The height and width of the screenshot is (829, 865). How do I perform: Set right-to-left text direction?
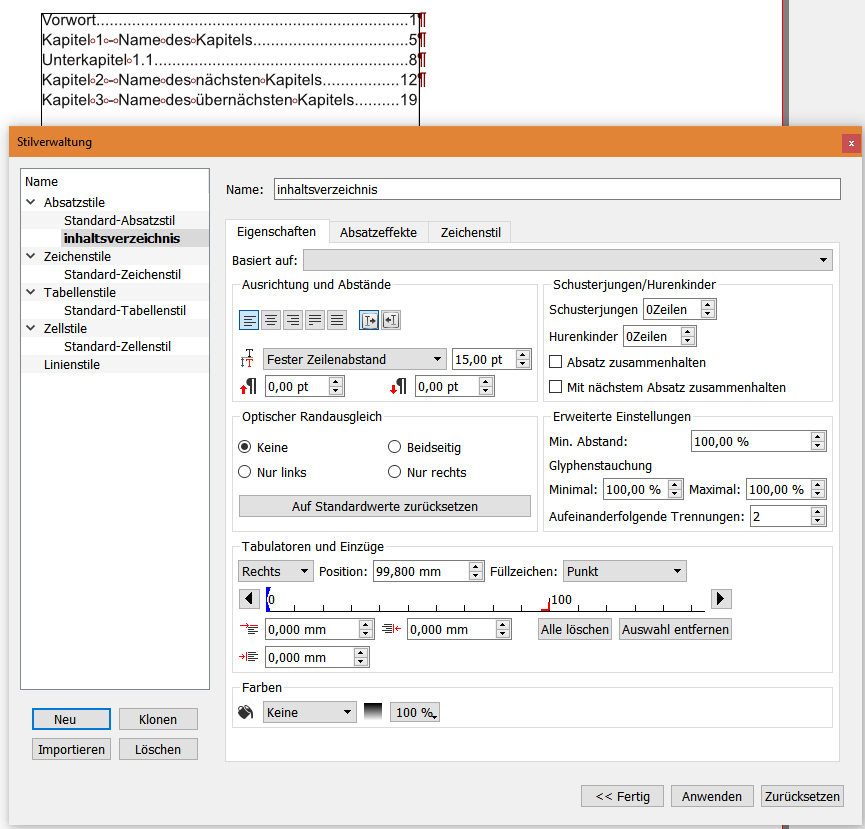[x=390, y=320]
